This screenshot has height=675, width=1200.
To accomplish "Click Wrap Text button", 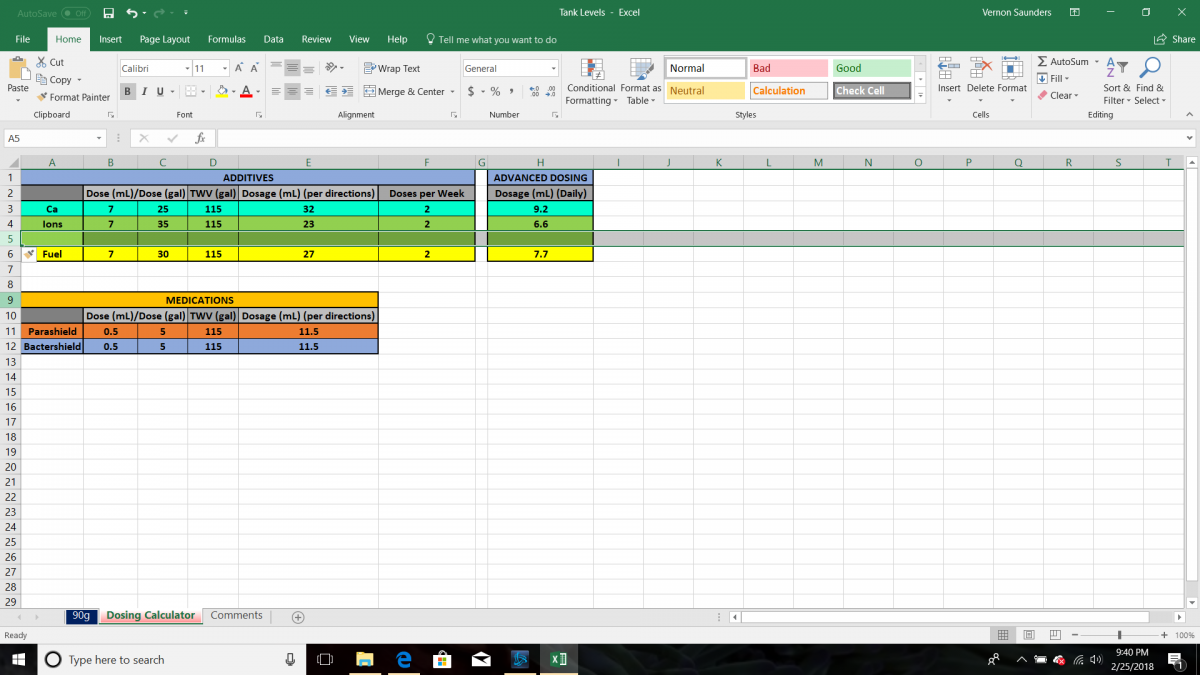I will pos(392,68).
